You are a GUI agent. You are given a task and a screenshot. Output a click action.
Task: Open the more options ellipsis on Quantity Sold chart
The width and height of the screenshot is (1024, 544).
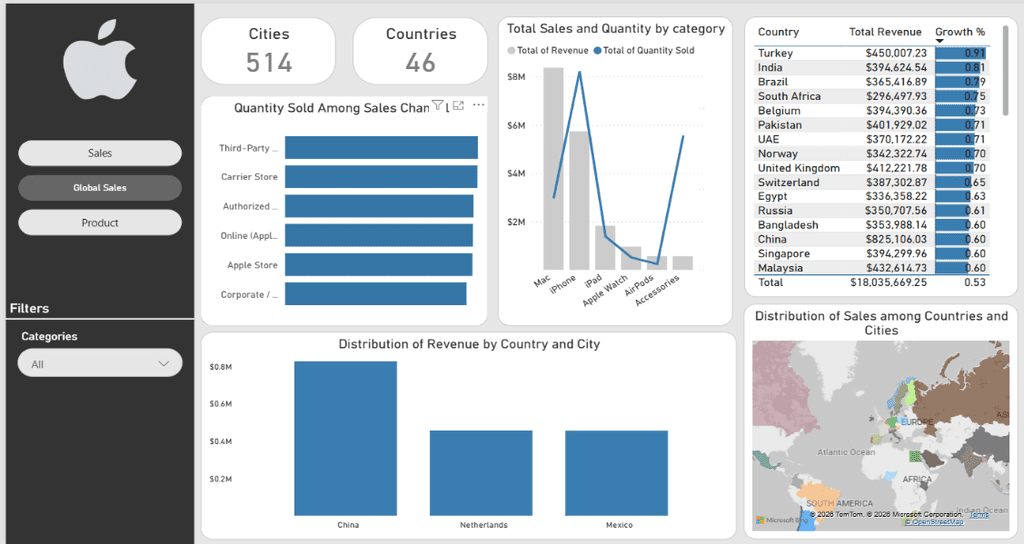(x=479, y=105)
